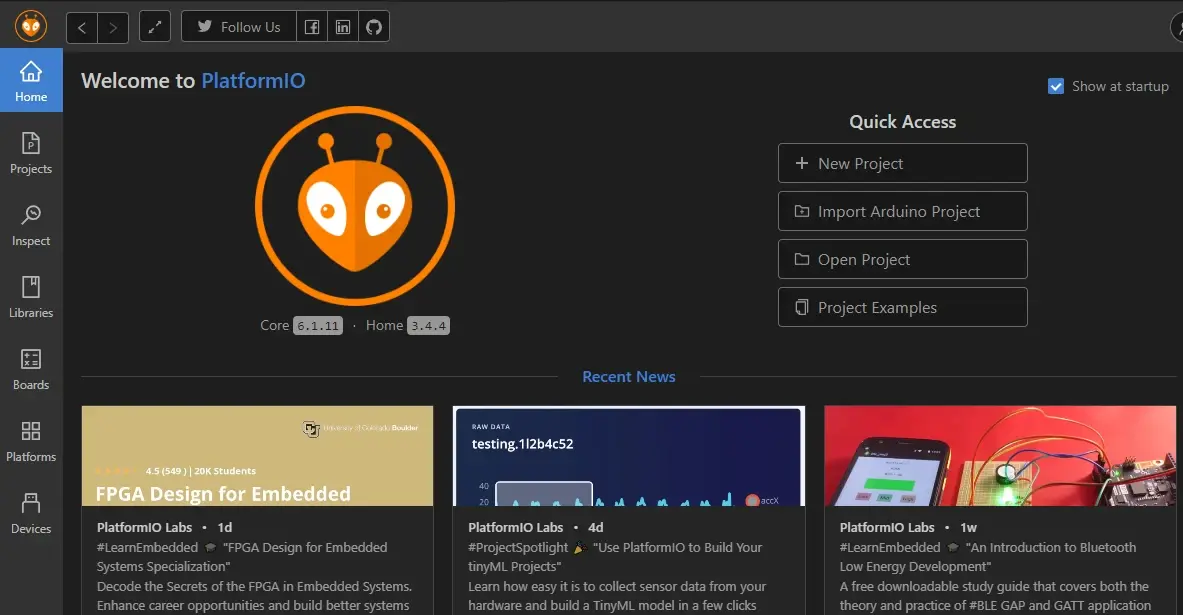Image resolution: width=1183 pixels, height=615 pixels.
Task: Open Libraries in the sidebar
Action: [31, 297]
